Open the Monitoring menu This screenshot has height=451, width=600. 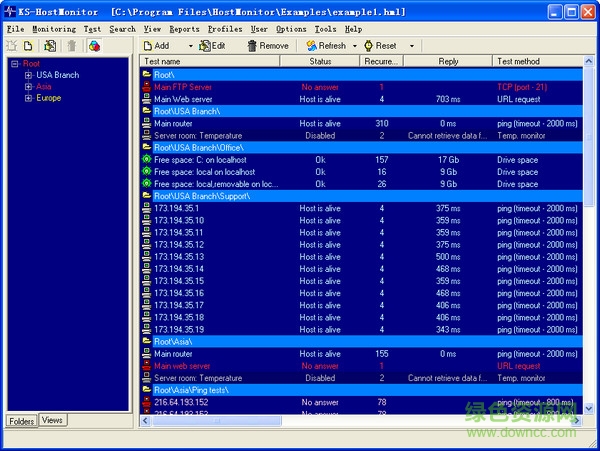click(x=53, y=29)
